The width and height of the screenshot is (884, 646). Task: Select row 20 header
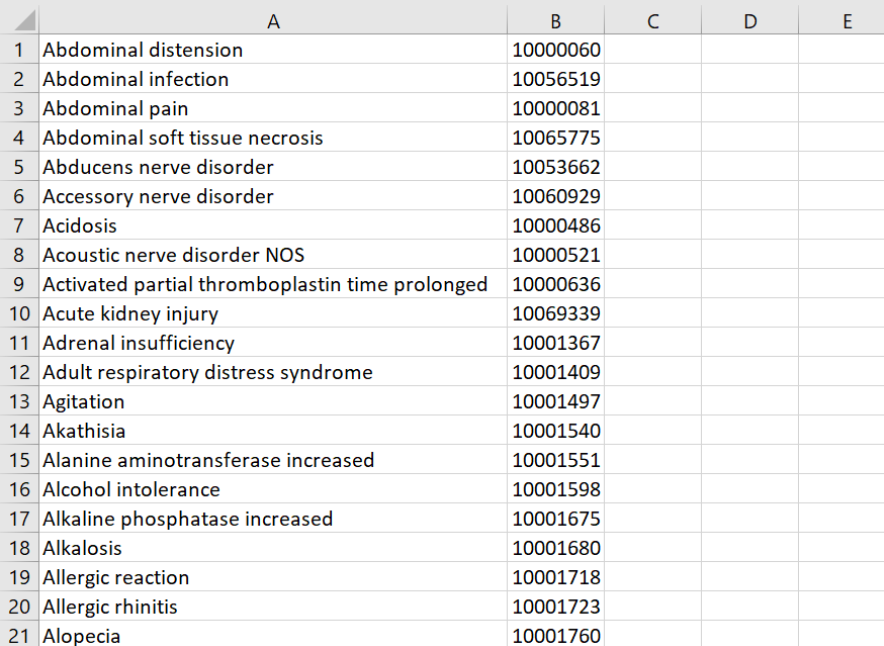click(19, 606)
